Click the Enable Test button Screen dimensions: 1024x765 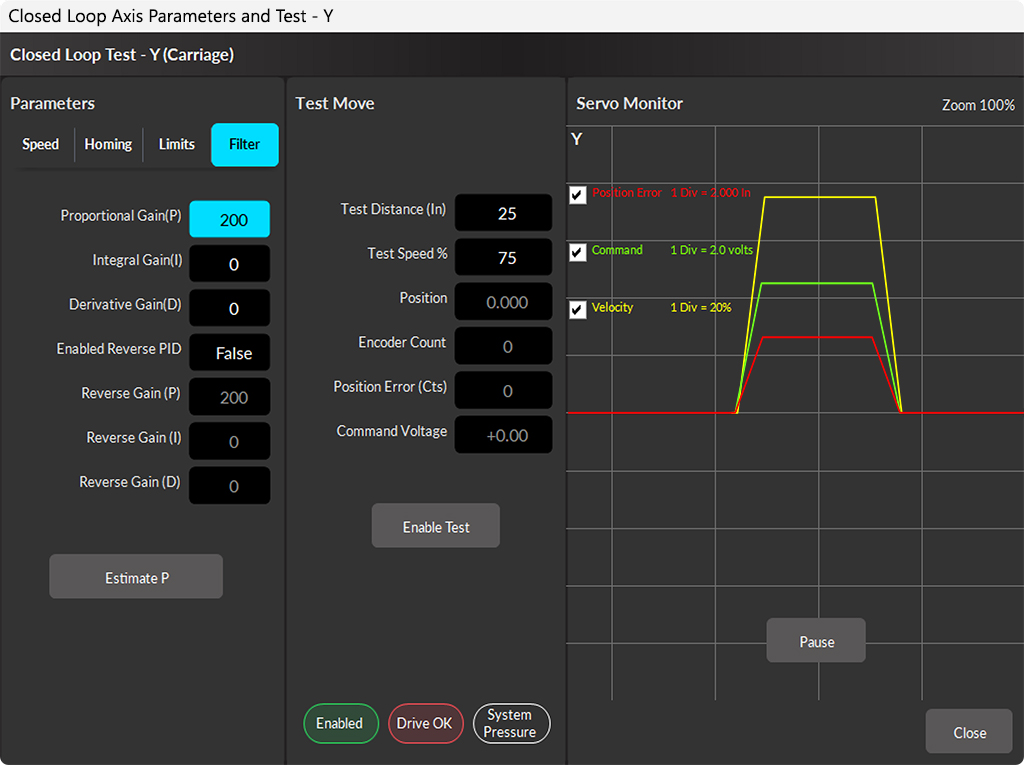(x=436, y=526)
